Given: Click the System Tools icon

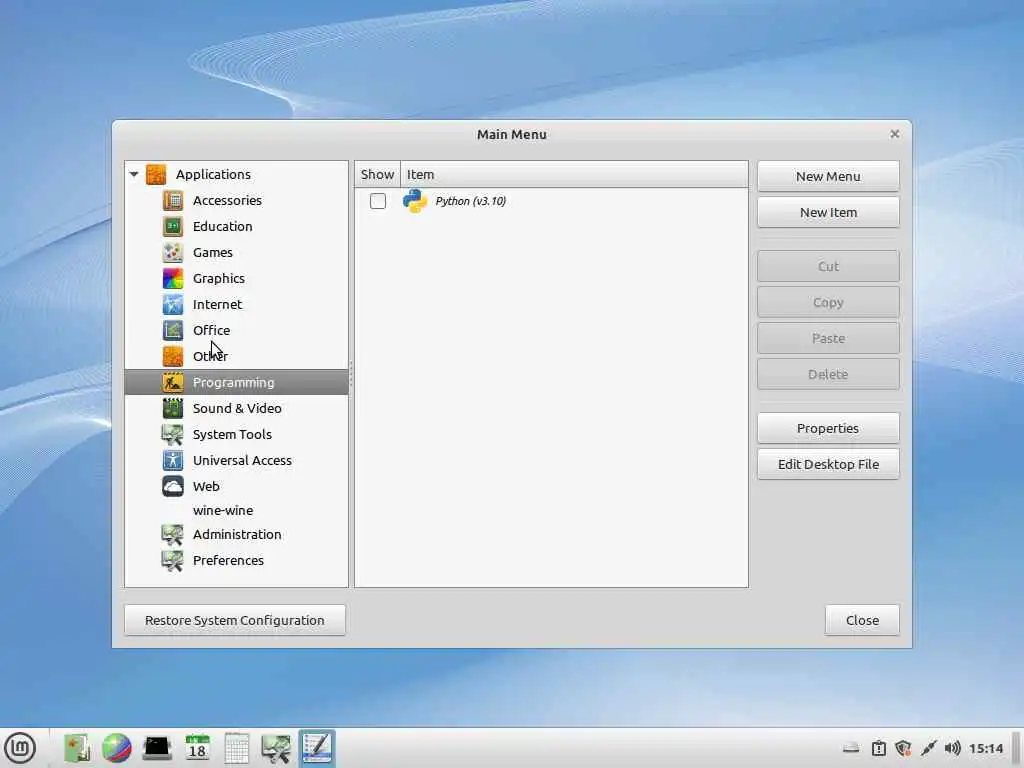Looking at the screenshot, I should 172,434.
